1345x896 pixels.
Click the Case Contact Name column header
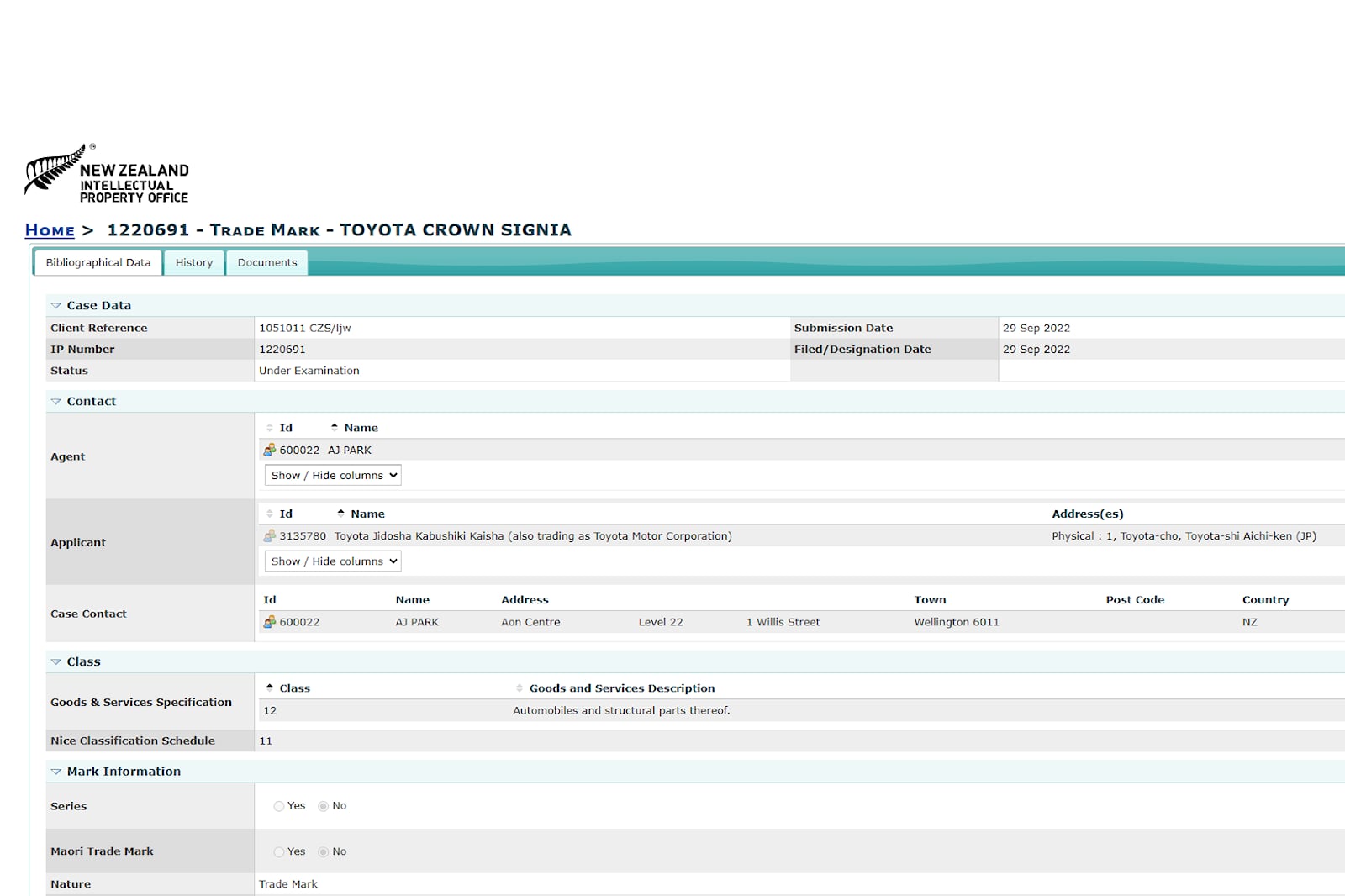(x=413, y=600)
